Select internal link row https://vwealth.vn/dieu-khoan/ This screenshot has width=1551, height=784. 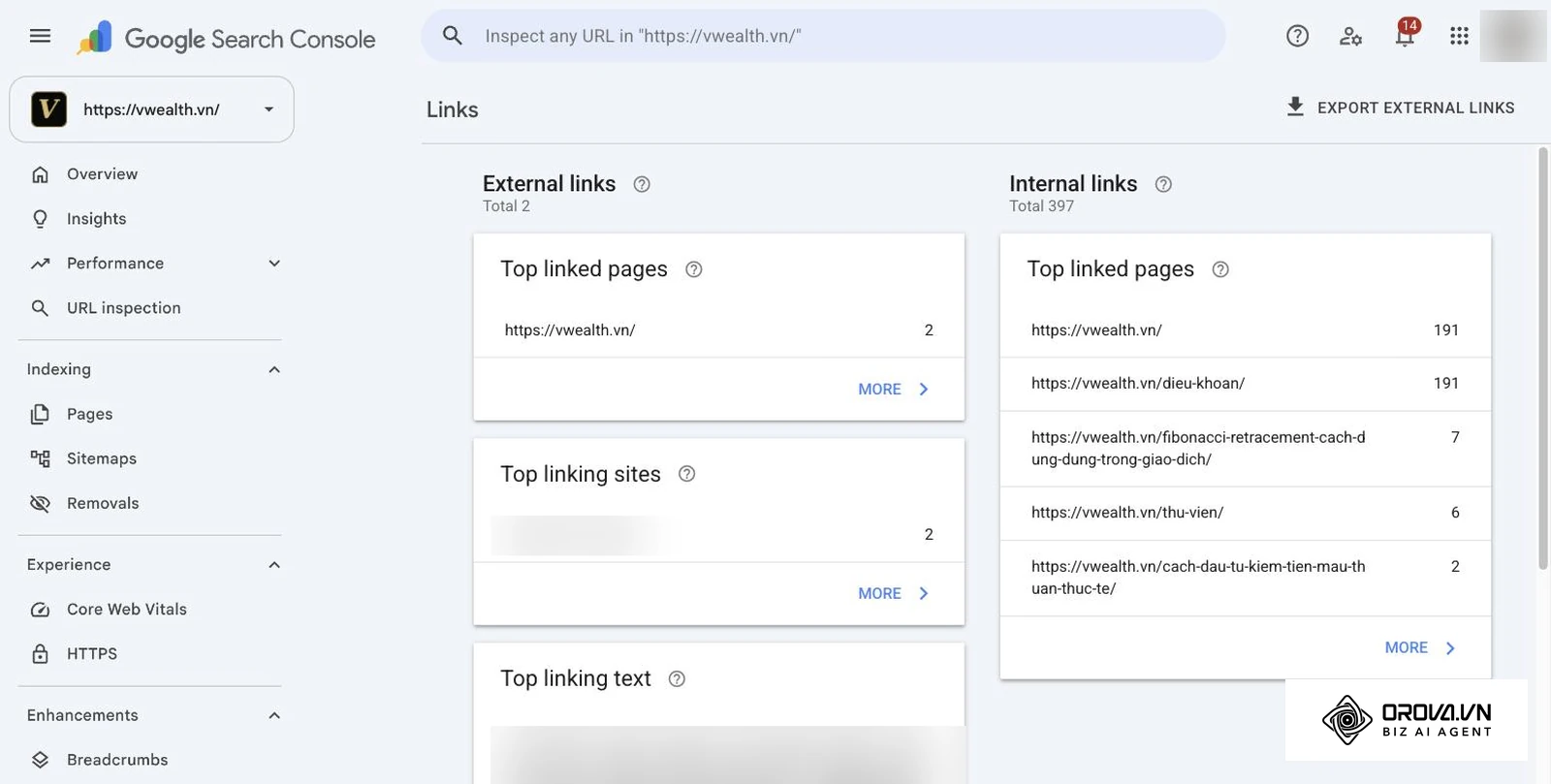pos(1246,384)
